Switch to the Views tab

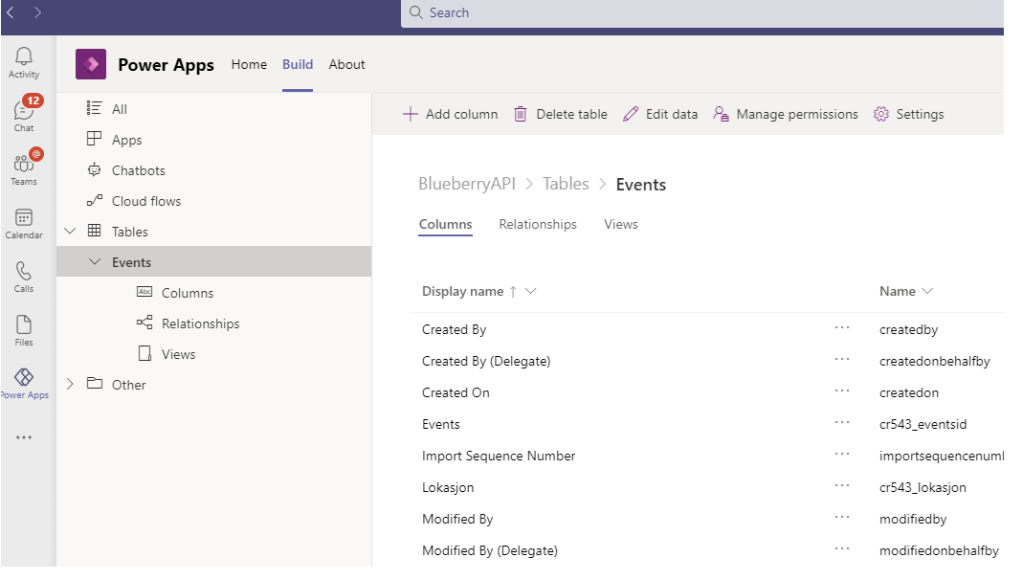(620, 224)
